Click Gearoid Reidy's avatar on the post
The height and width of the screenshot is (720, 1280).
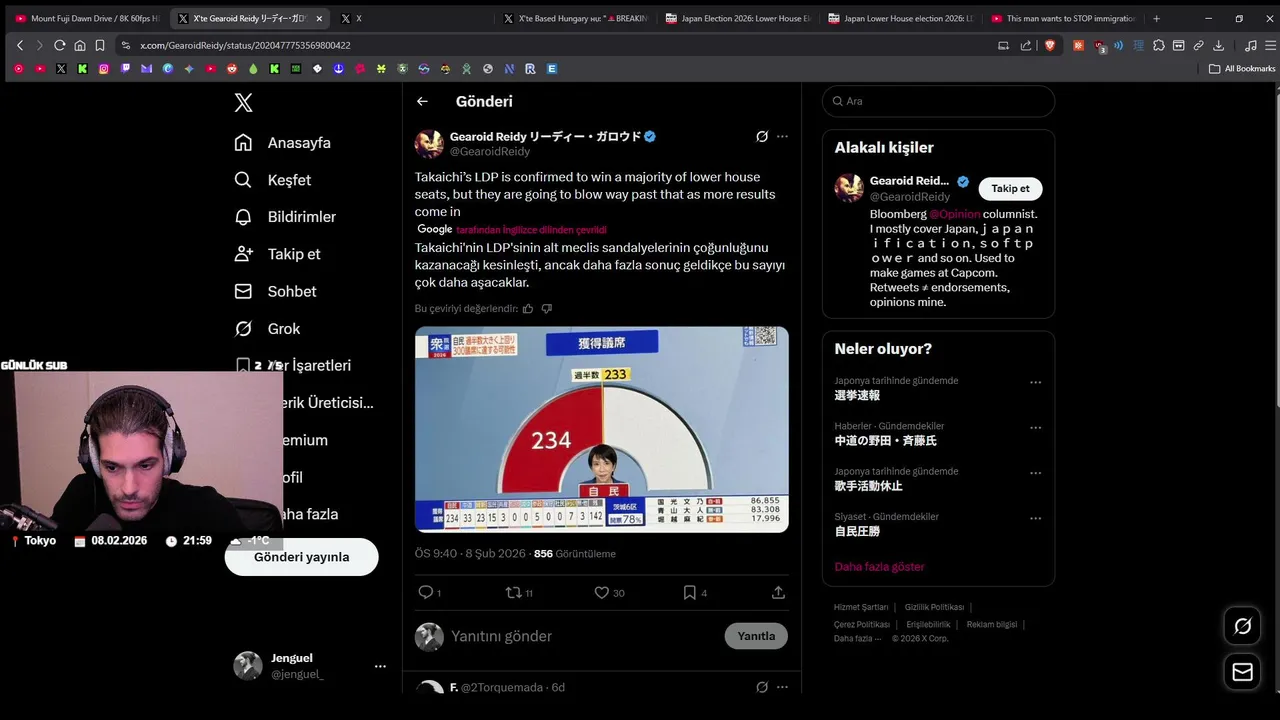[429, 144]
